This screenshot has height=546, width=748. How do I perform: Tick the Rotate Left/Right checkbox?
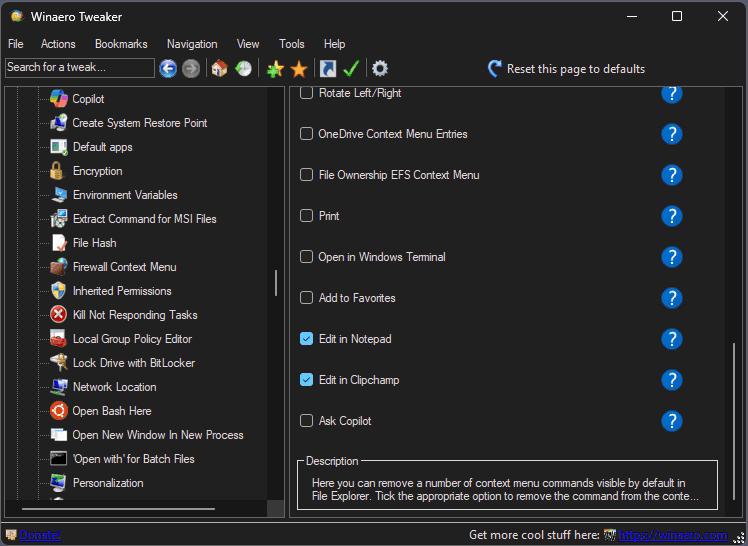(306, 93)
